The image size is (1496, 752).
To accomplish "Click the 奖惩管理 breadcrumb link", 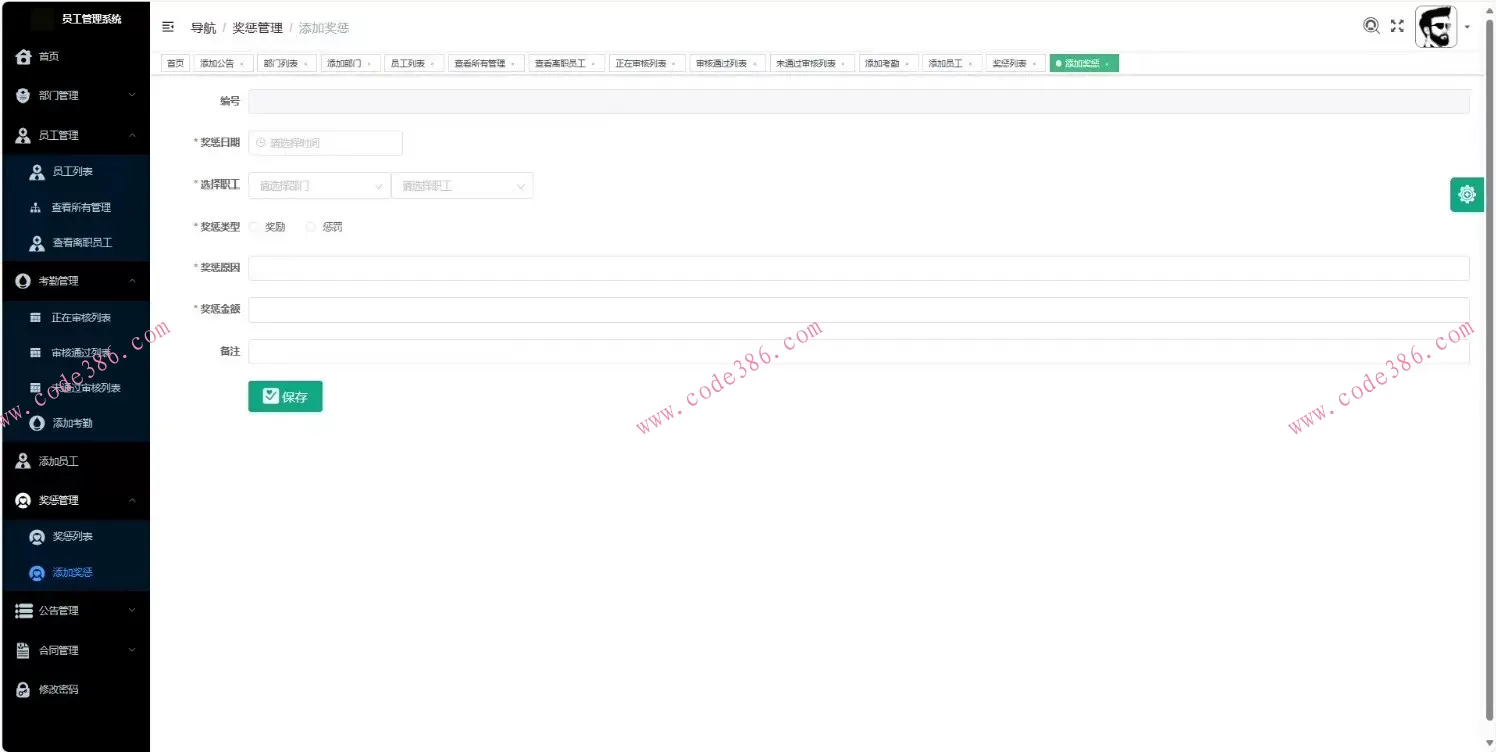I will [x=258, y=28].
